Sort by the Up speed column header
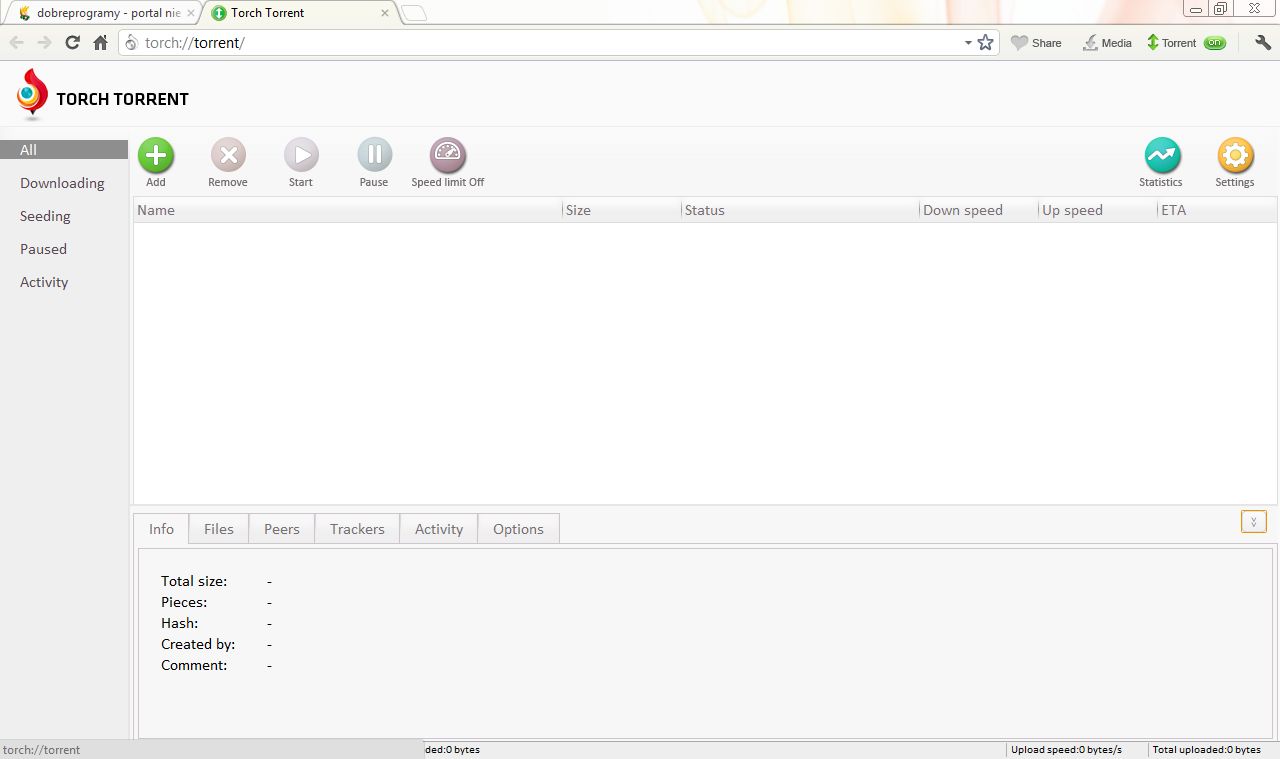 pos(1097,210)
